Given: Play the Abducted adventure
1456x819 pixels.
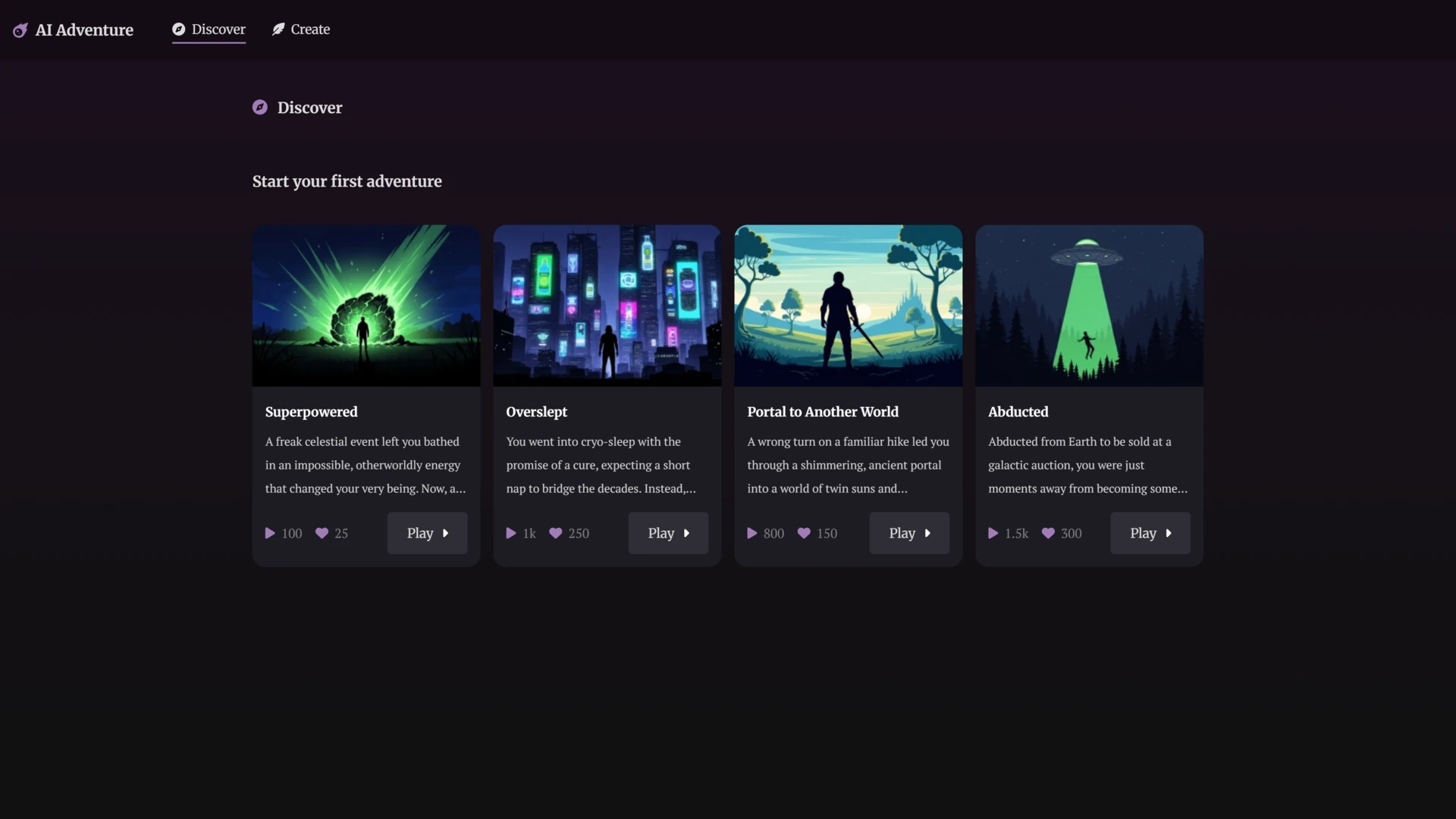Looking at the screenshot, I should [x=1151, y=533].
